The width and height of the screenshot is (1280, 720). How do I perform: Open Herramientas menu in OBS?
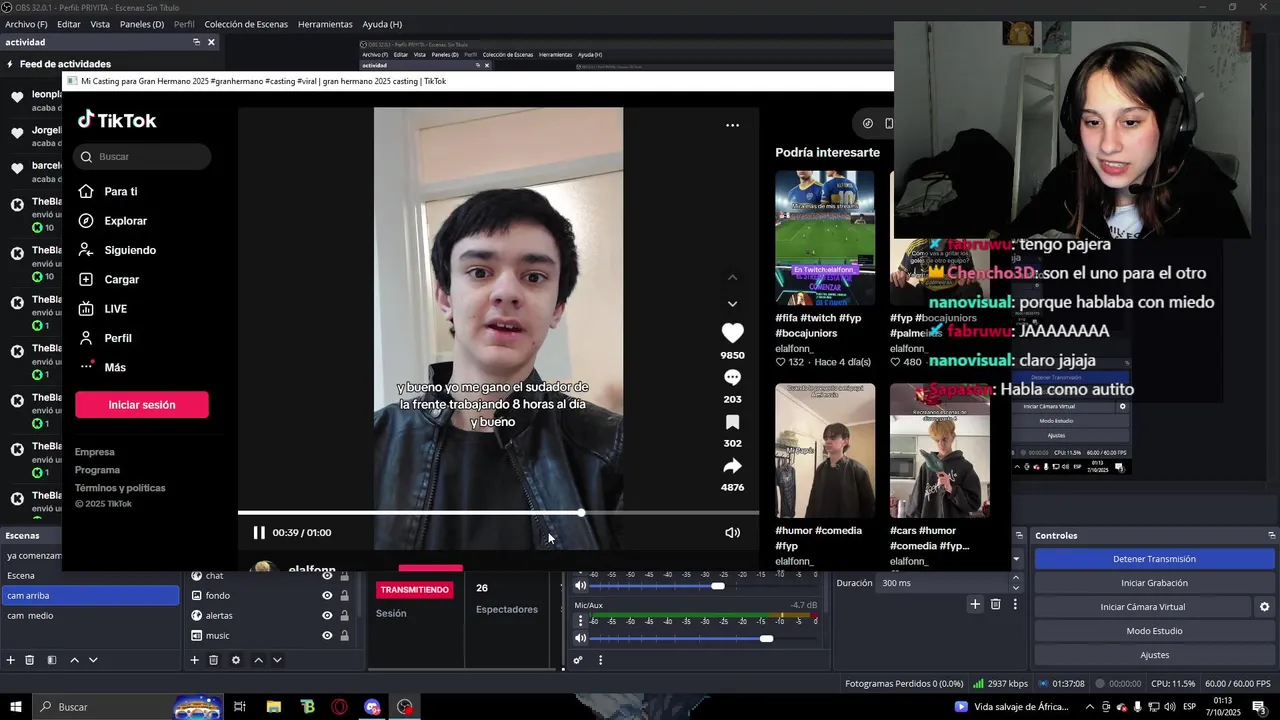pos(325,24)
